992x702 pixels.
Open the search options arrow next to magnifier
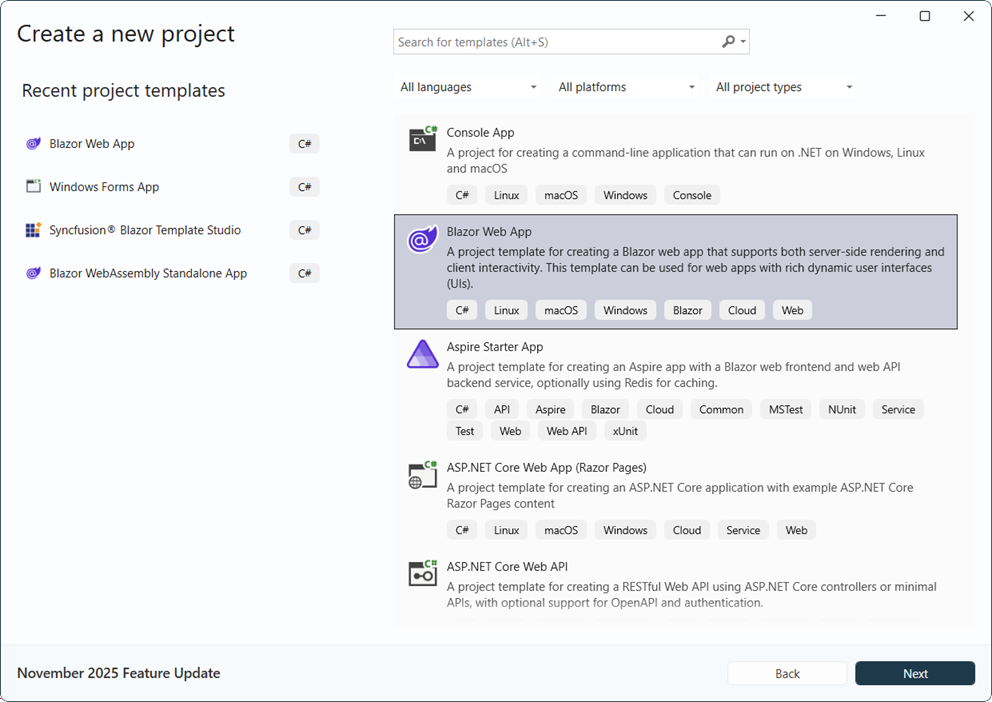743,41
